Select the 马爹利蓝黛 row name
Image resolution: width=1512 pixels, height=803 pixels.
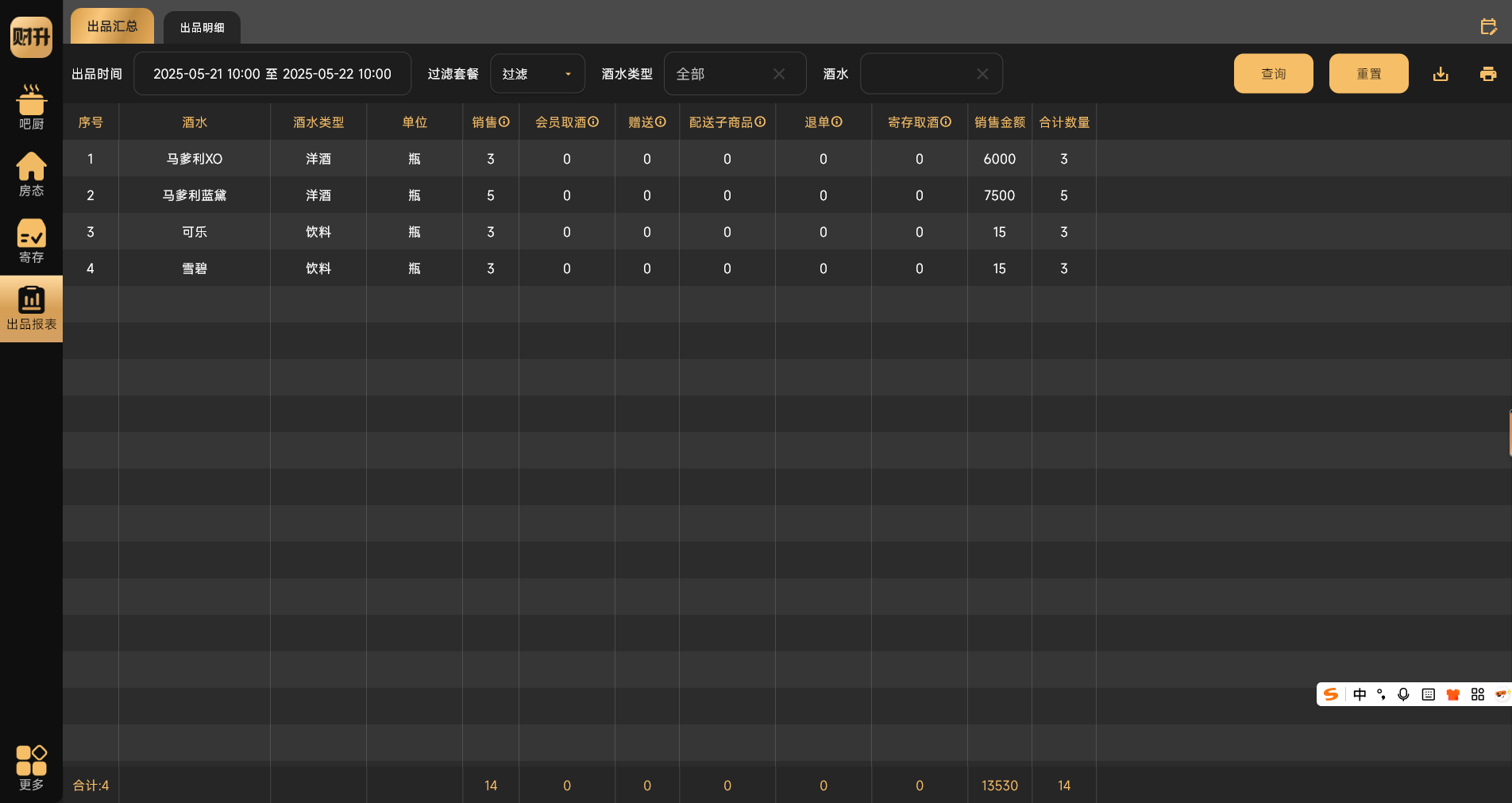click(195, 195)
